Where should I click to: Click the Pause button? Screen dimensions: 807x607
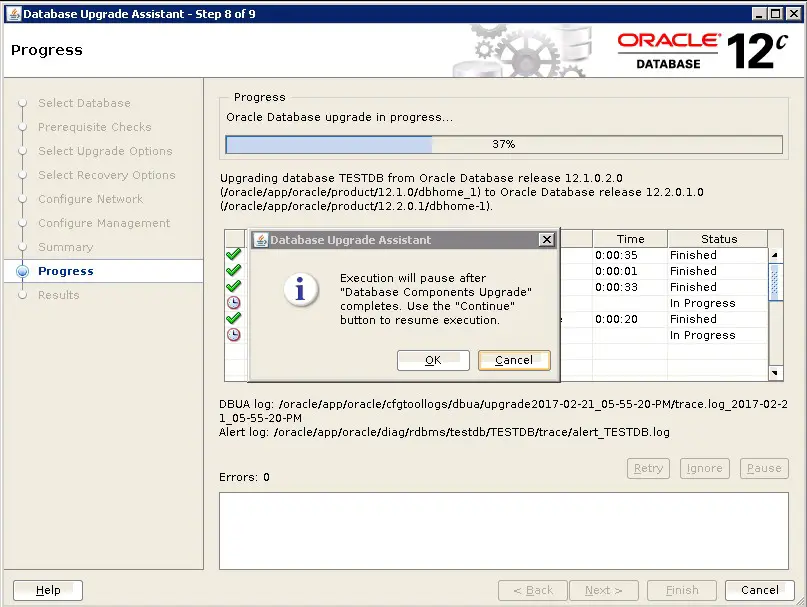pyautogui.click(x=764, y=468)
